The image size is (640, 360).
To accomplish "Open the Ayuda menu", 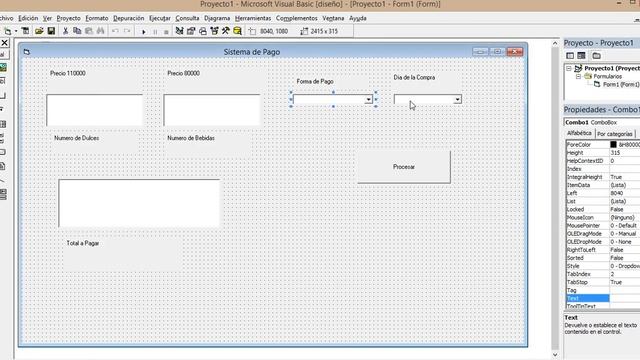I will (358, 18).
